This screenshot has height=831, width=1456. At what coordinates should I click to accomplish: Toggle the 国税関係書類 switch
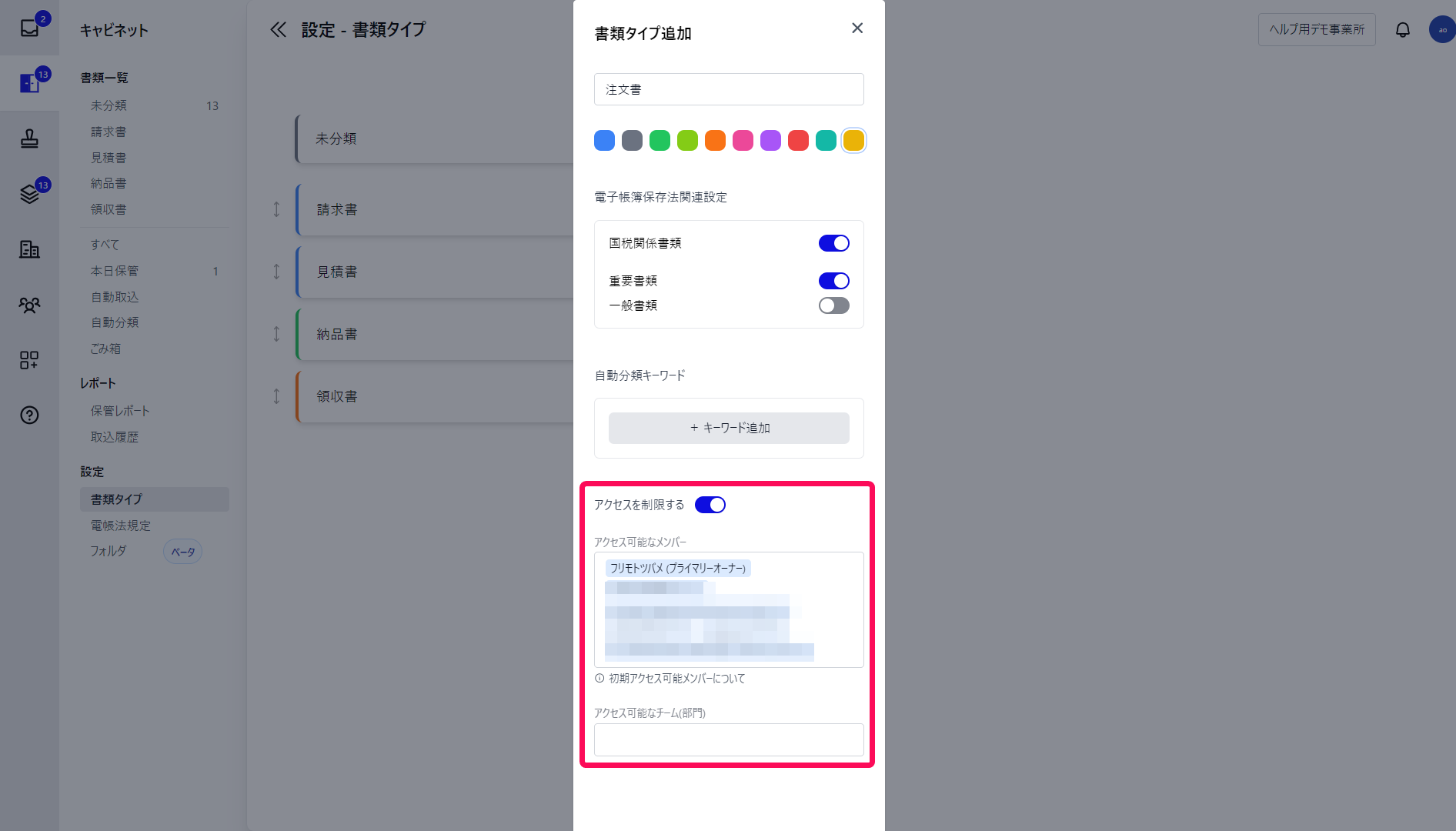[x=833, y=243]
